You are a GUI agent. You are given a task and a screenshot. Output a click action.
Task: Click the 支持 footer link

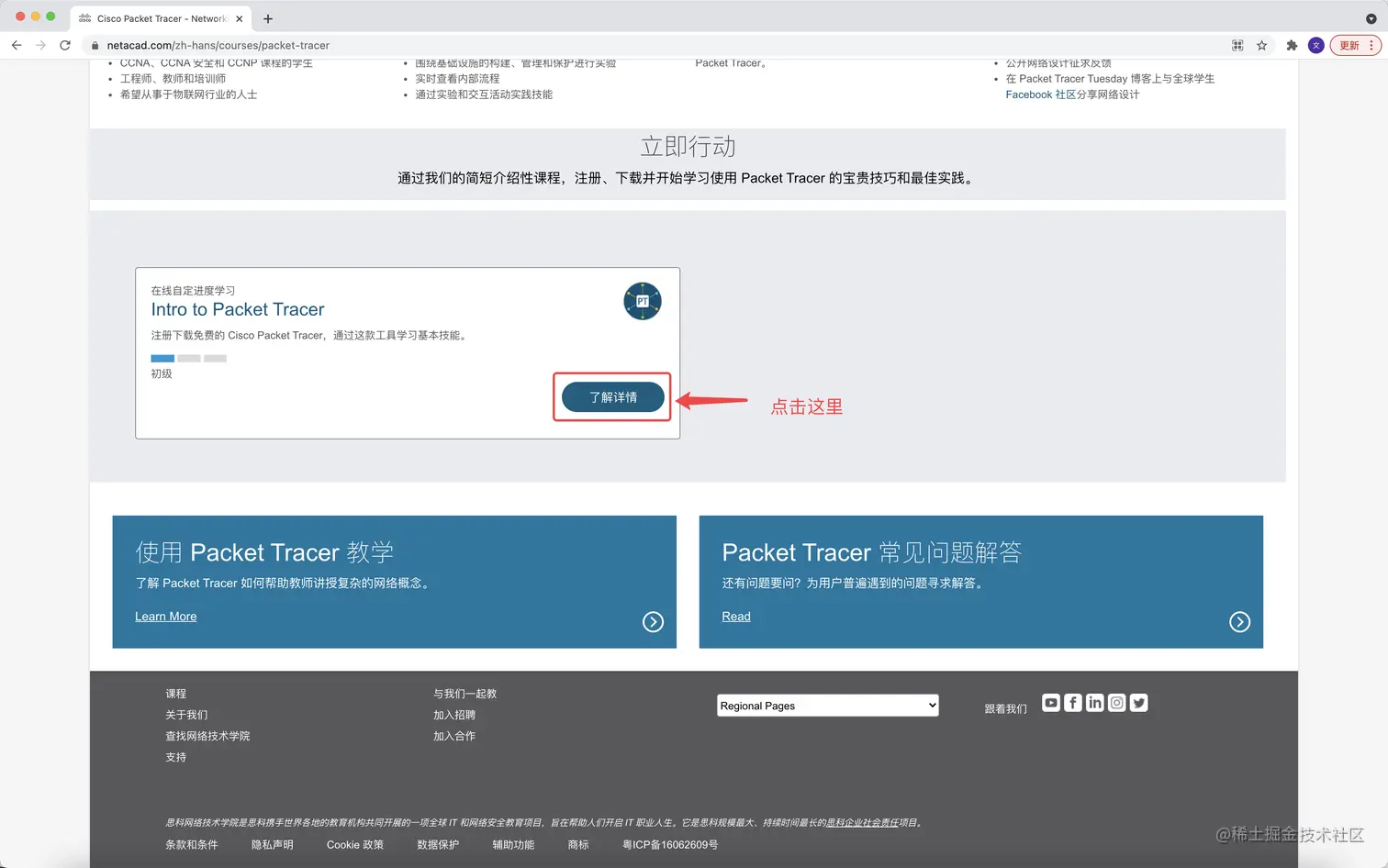[x=176, y=757]
